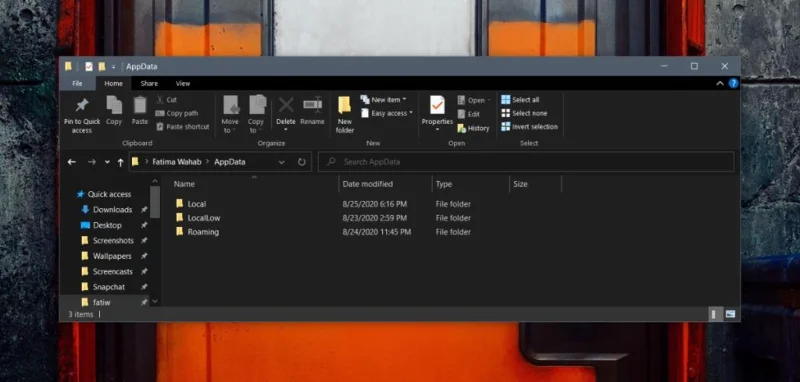
Task: Click the Properties icon
Action: pyautogui.click(x=437, y=105)
